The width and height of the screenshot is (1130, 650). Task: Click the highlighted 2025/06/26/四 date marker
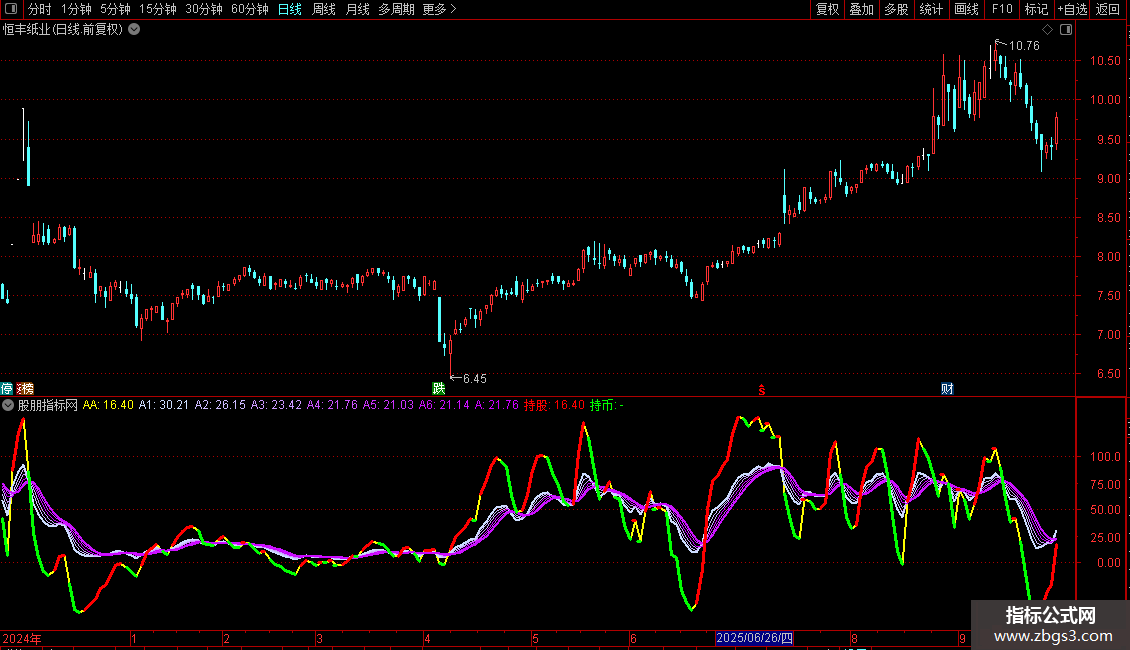point(755,638)
